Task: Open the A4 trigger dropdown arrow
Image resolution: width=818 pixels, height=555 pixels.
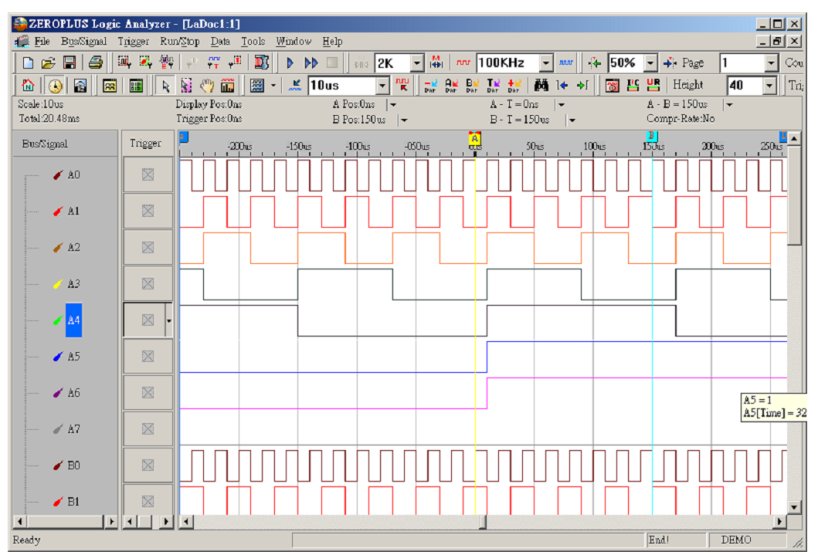Action: 169,320
